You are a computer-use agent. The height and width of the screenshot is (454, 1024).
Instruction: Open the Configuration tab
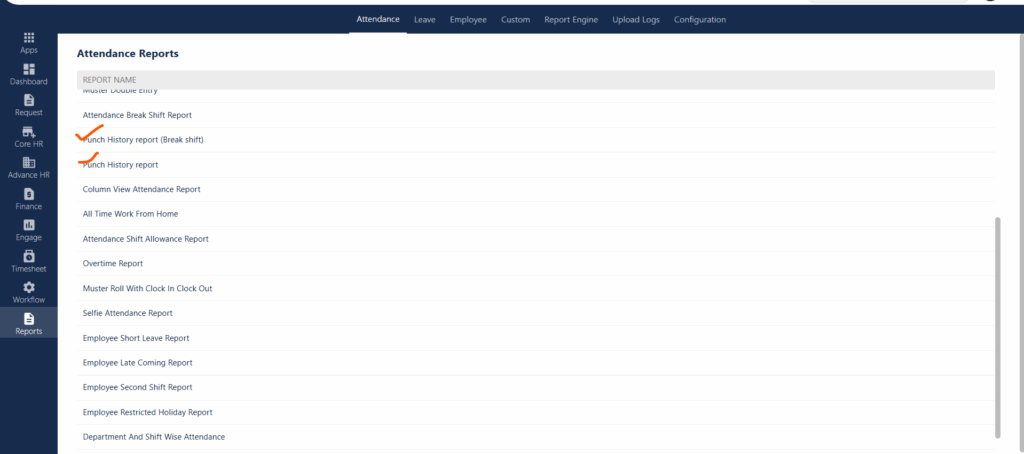(700, 19)
